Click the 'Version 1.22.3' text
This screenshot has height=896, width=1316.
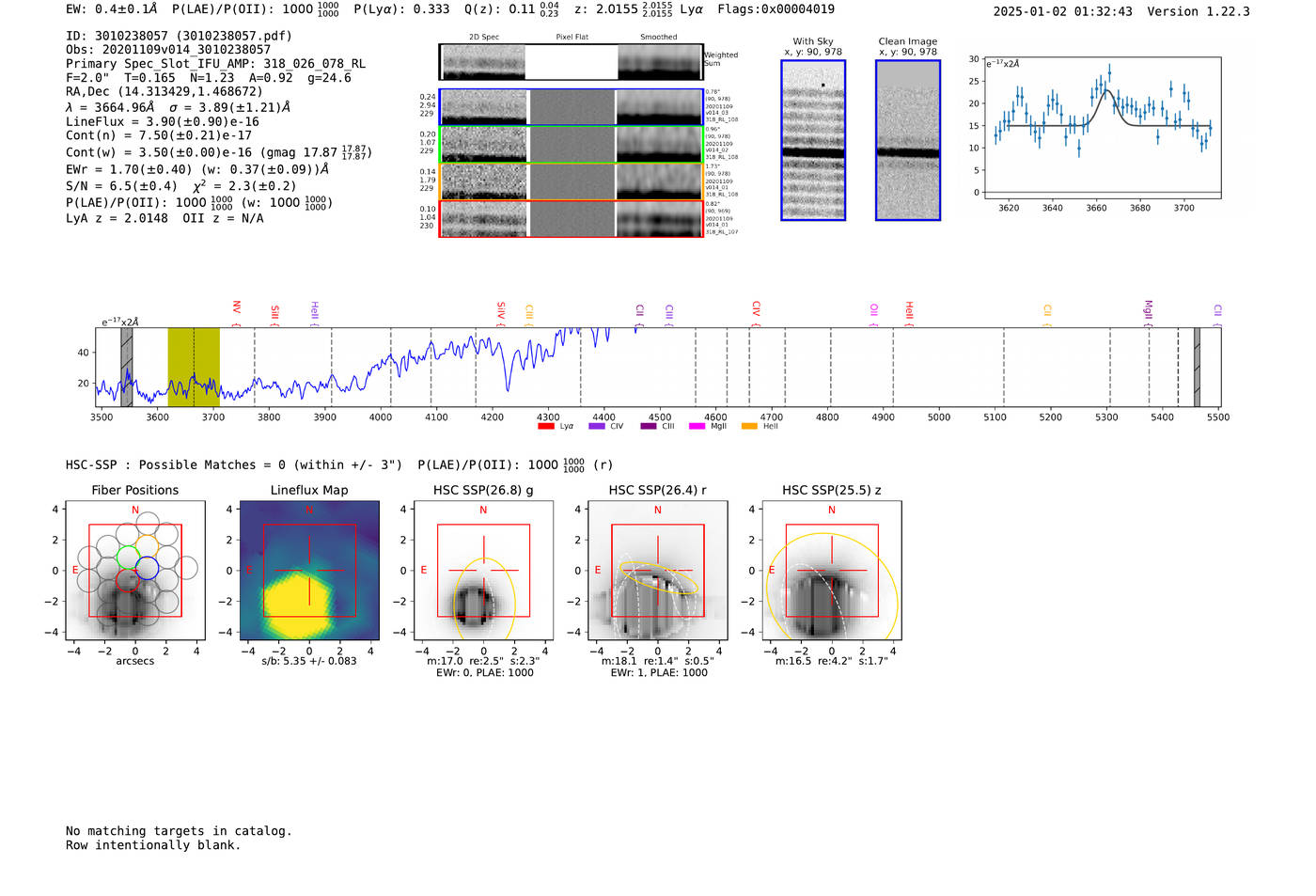[x=1198, y=11]
